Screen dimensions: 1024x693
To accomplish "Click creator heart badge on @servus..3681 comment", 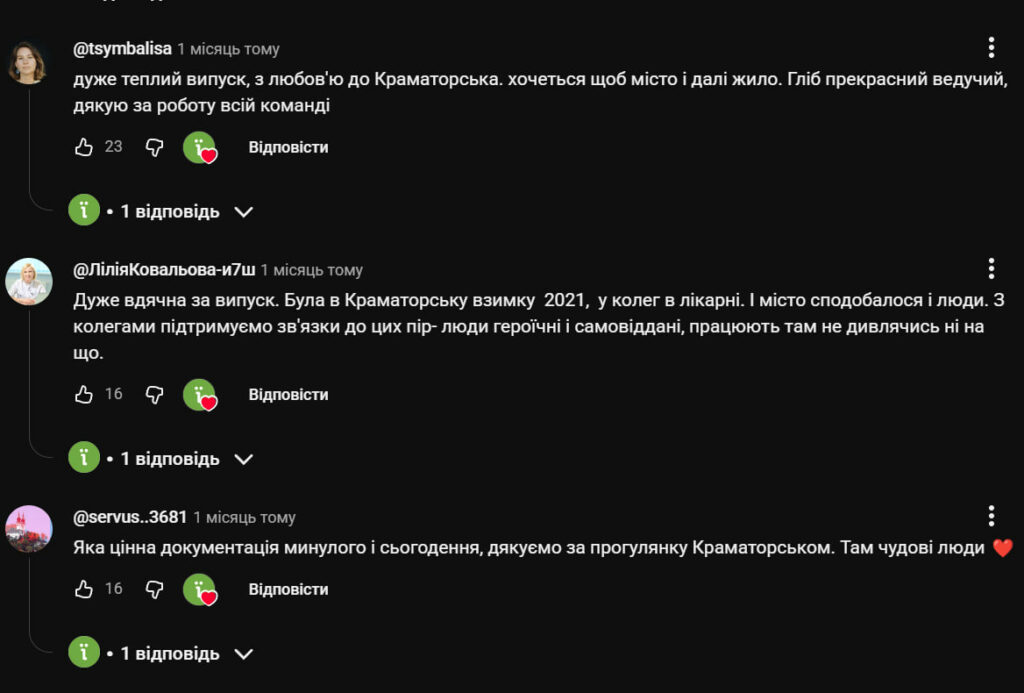I will [200, 590].
